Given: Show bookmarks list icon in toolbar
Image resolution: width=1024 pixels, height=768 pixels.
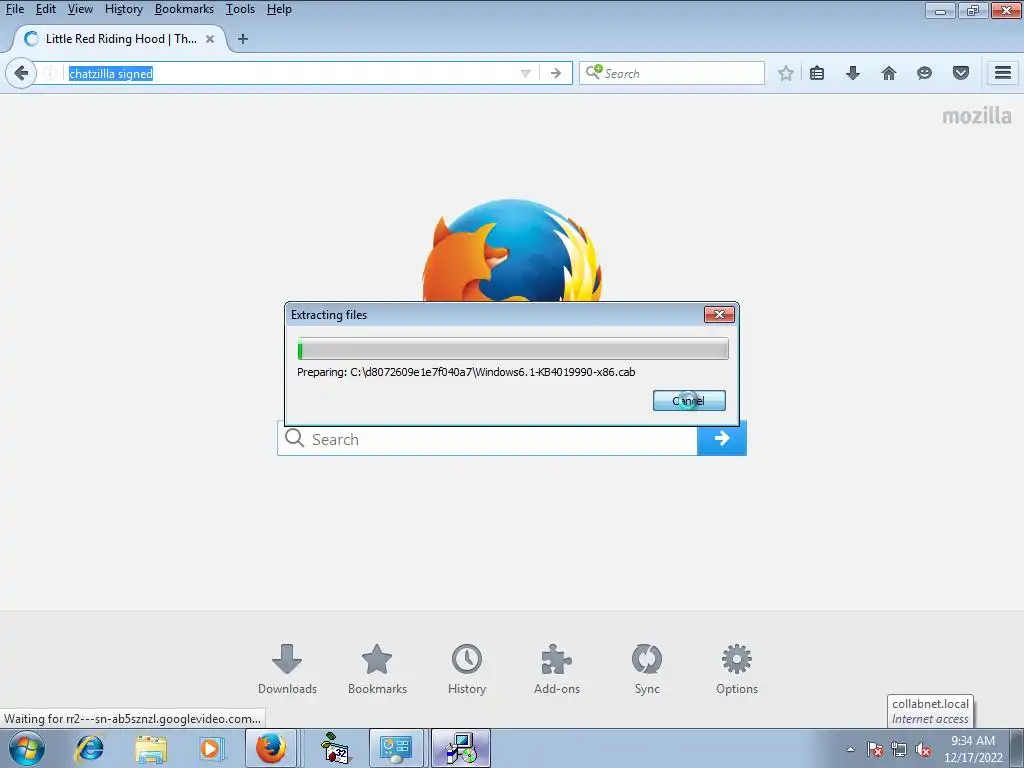Looking at the screenshot, I should 817,73.
